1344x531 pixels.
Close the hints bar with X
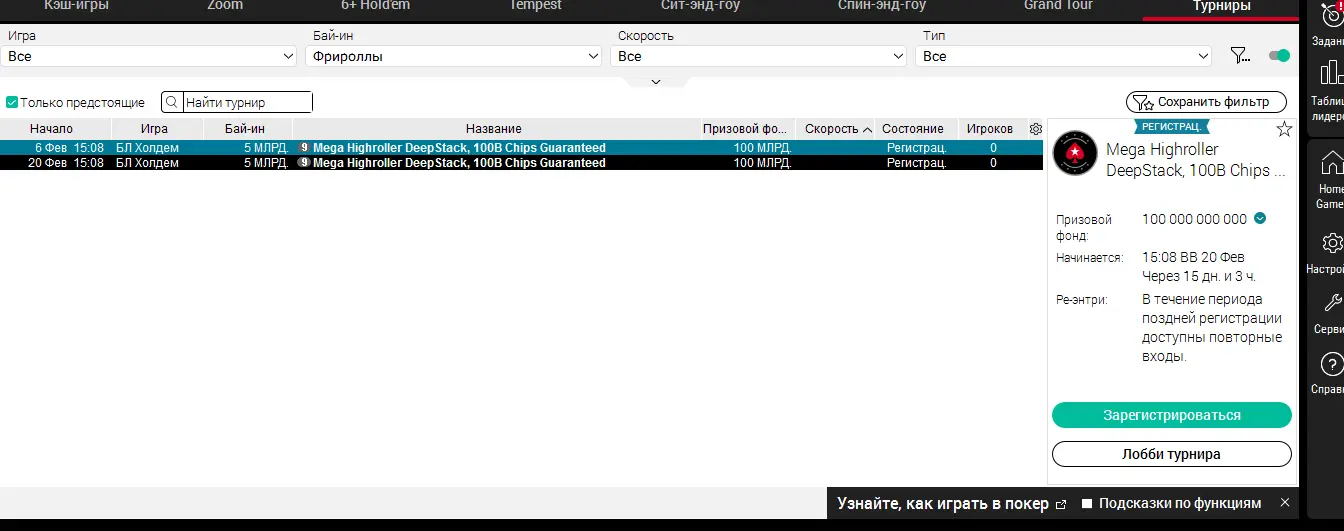[x=1285, y=503]
